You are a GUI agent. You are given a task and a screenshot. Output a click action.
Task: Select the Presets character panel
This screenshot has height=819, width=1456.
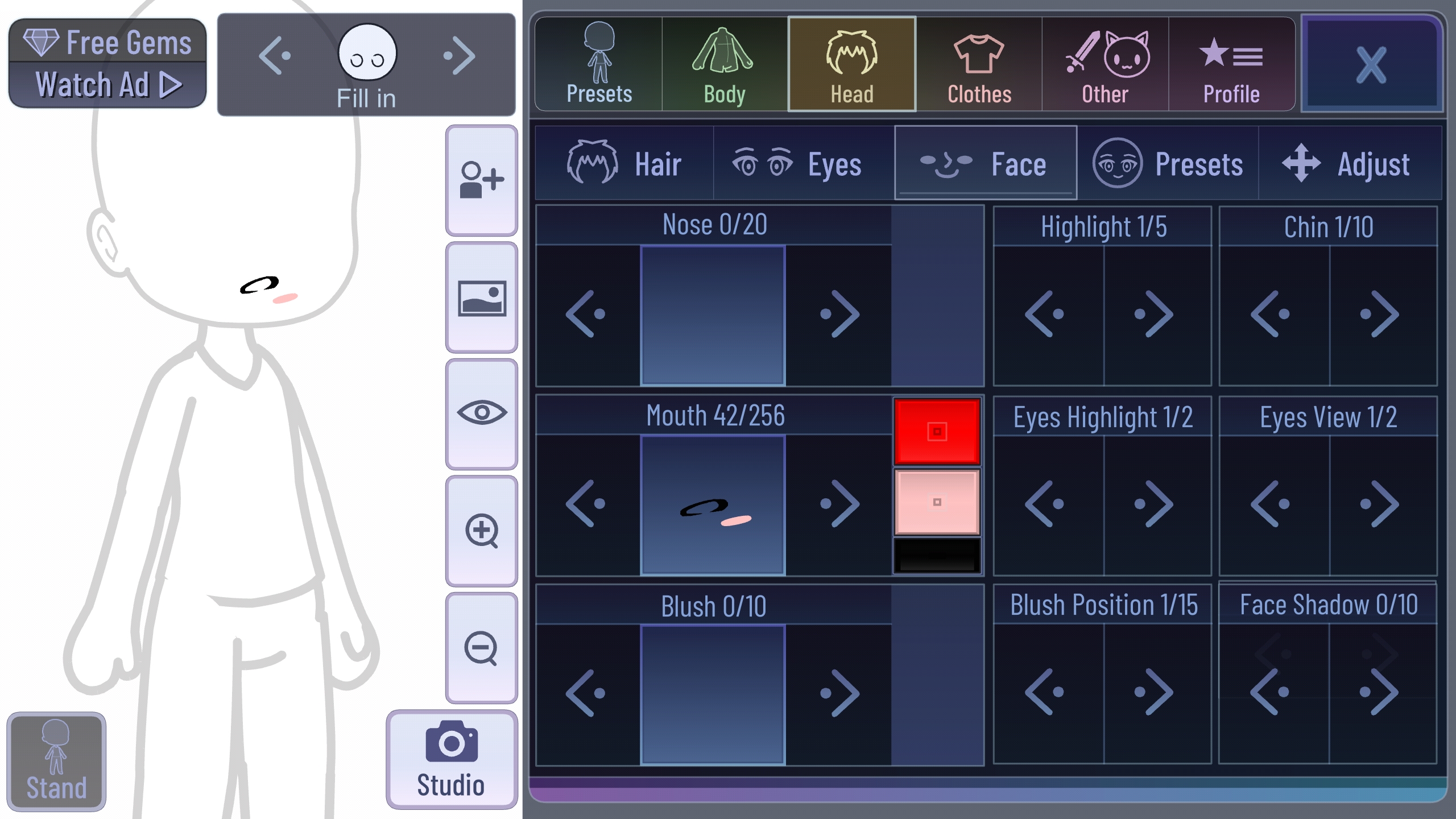point(598,62)
